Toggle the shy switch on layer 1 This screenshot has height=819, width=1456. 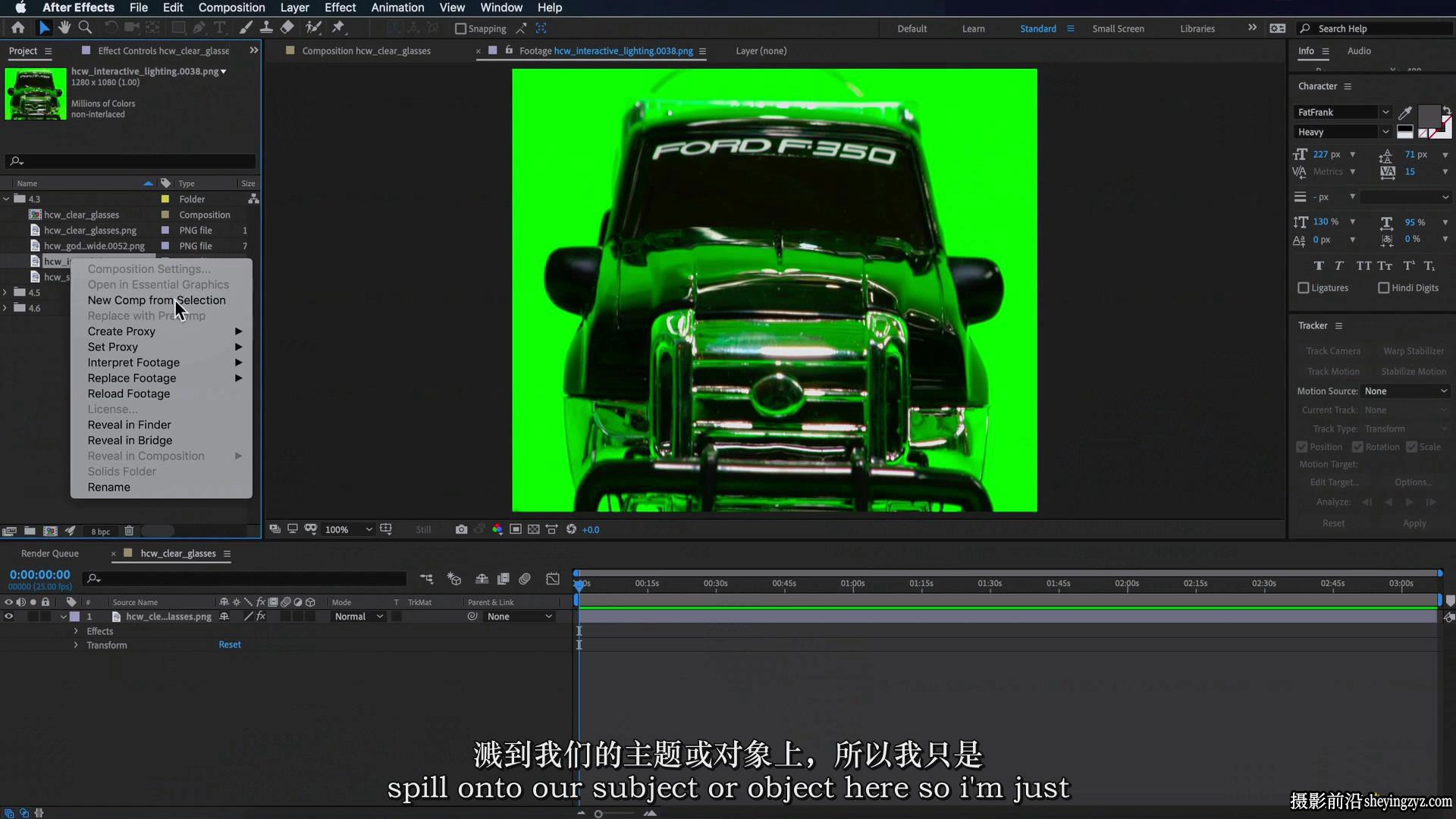tap(224, 617)
